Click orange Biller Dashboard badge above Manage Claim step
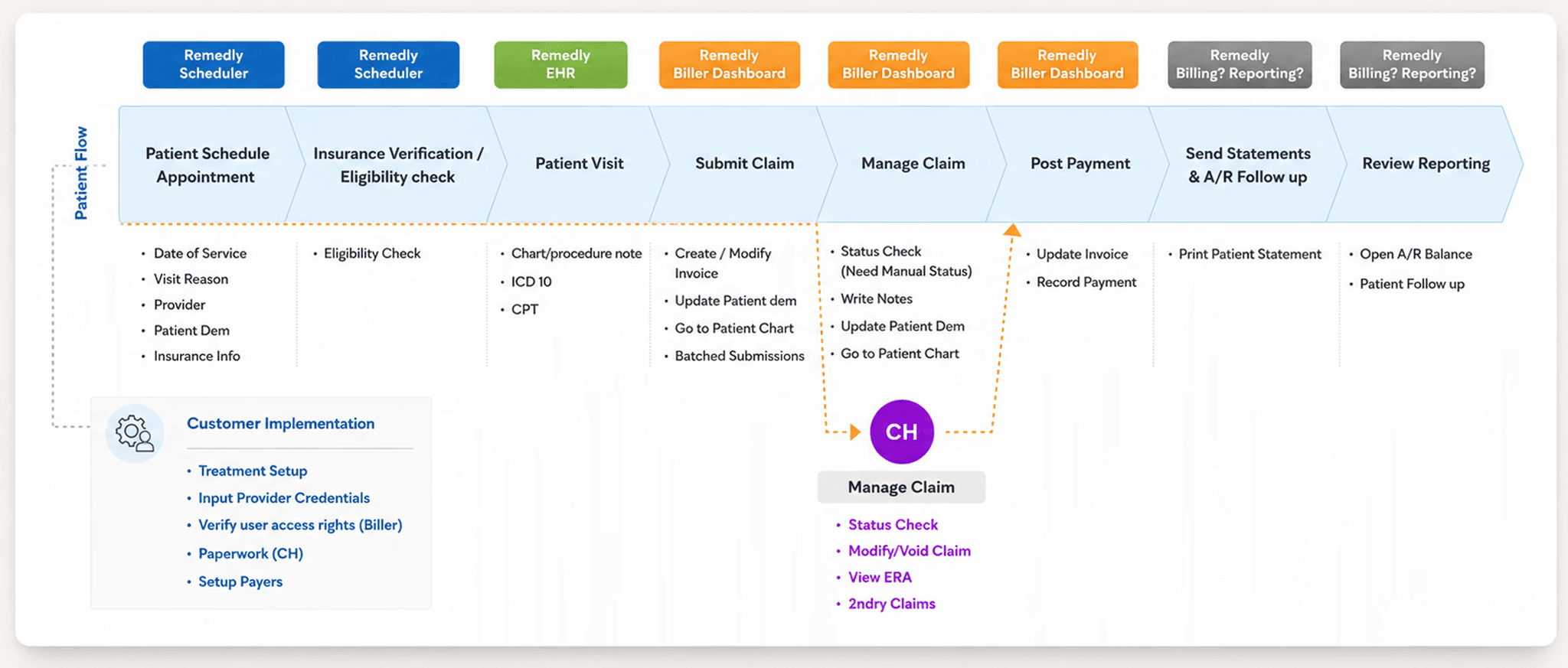This screenshot has height=668, width=1568. (x=898, y=64)
